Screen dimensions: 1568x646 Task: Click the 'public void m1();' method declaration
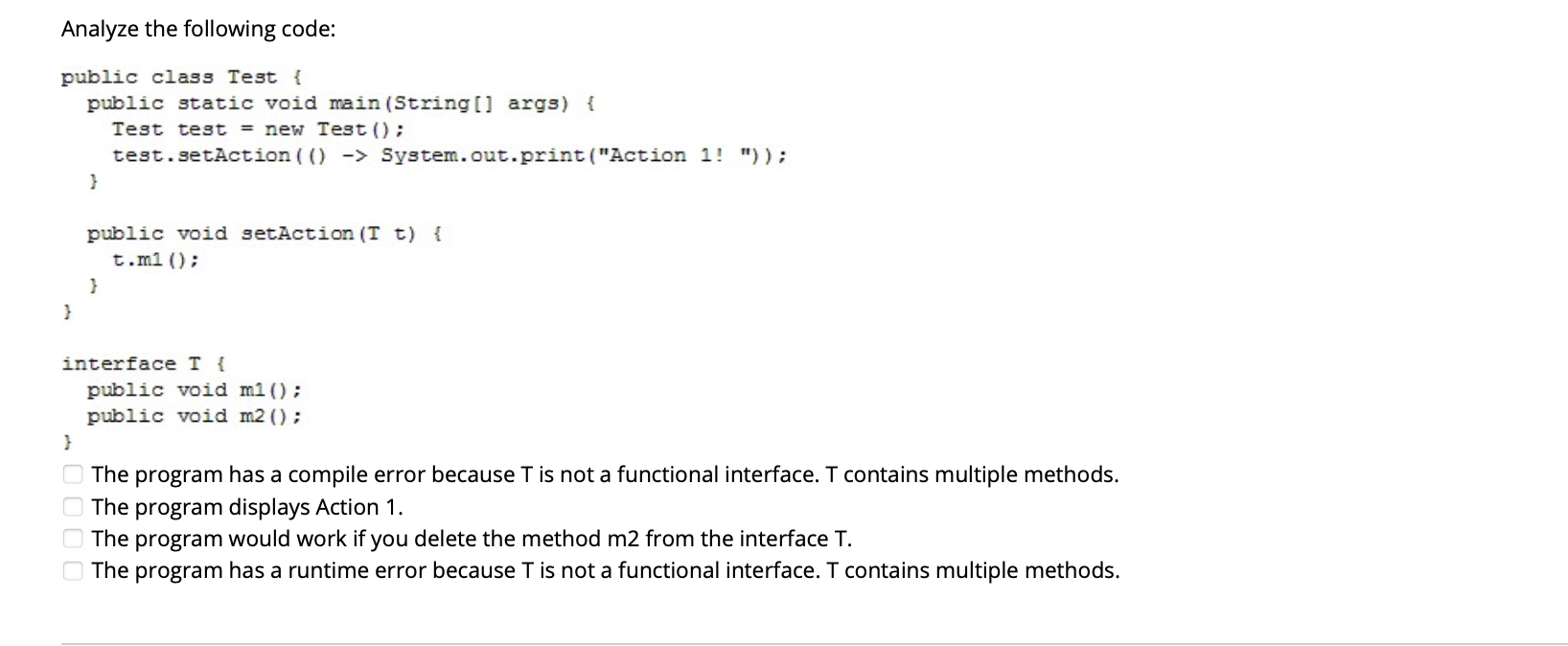193,389
